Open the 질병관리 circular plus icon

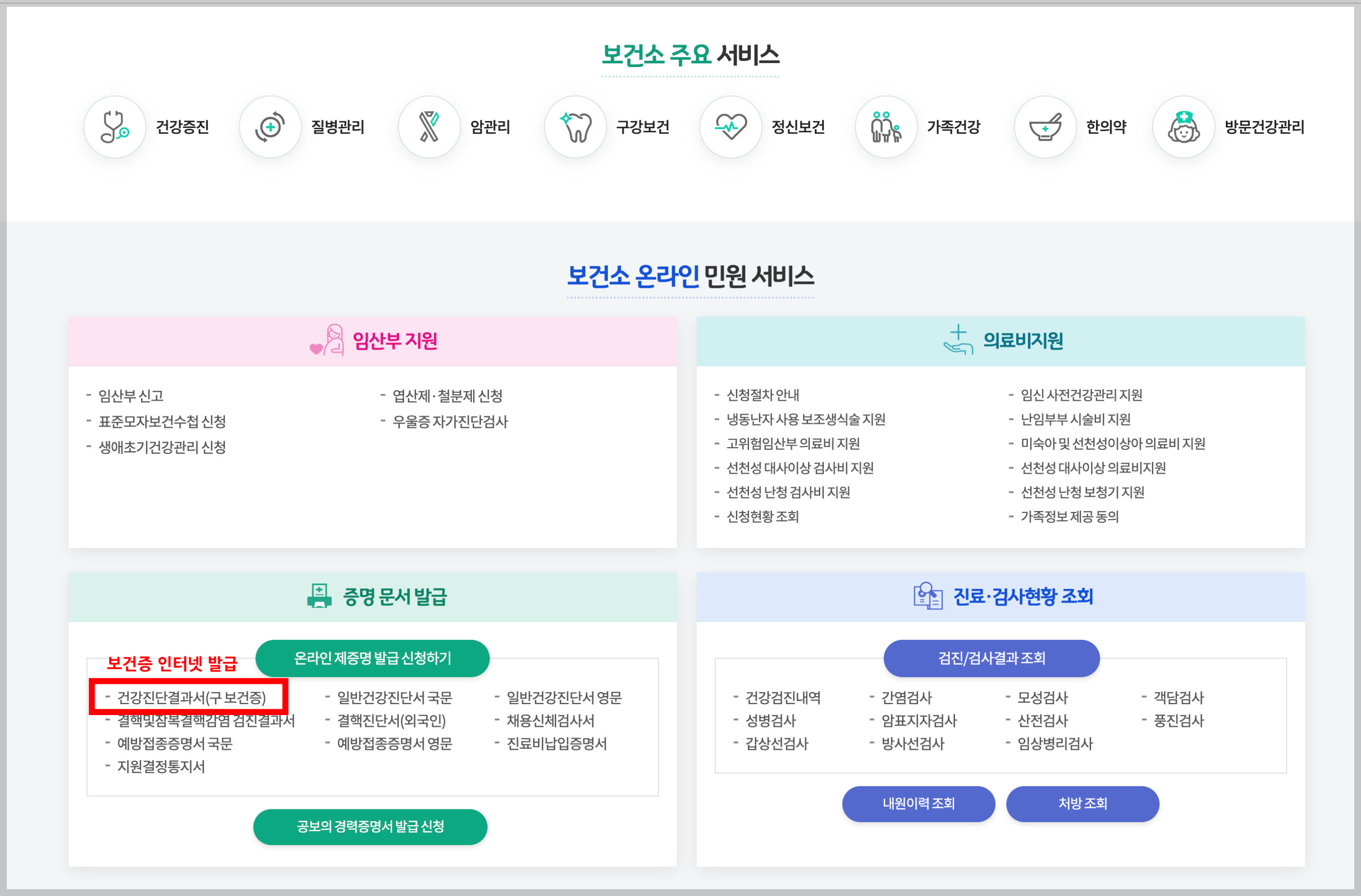point(270,127)
